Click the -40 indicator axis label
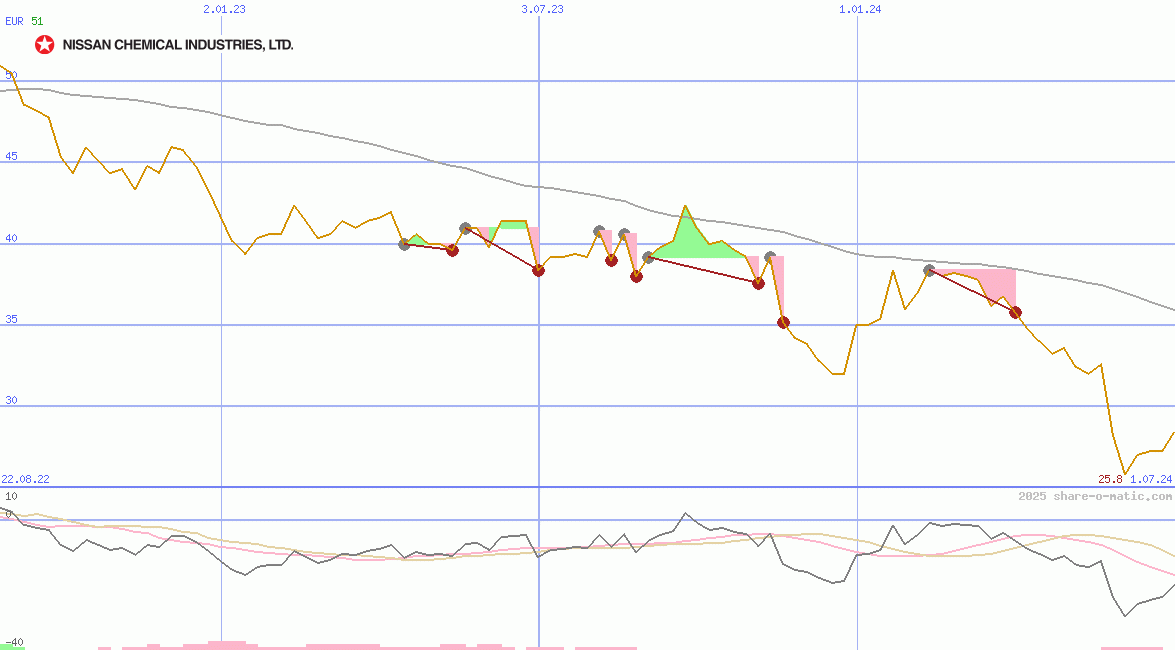Viewport: 1175px width, 650px height. [x=13, y=643]
